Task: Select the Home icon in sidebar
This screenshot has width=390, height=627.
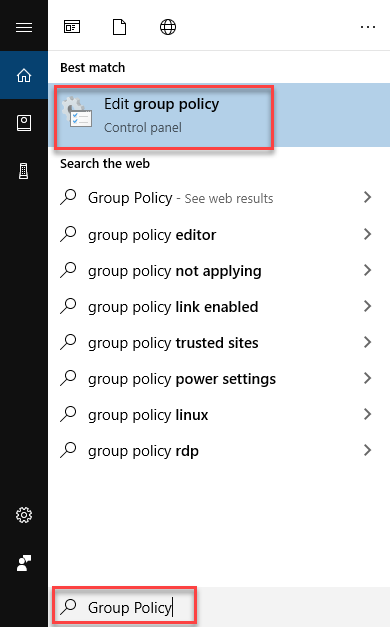Action: click(24, 75)
